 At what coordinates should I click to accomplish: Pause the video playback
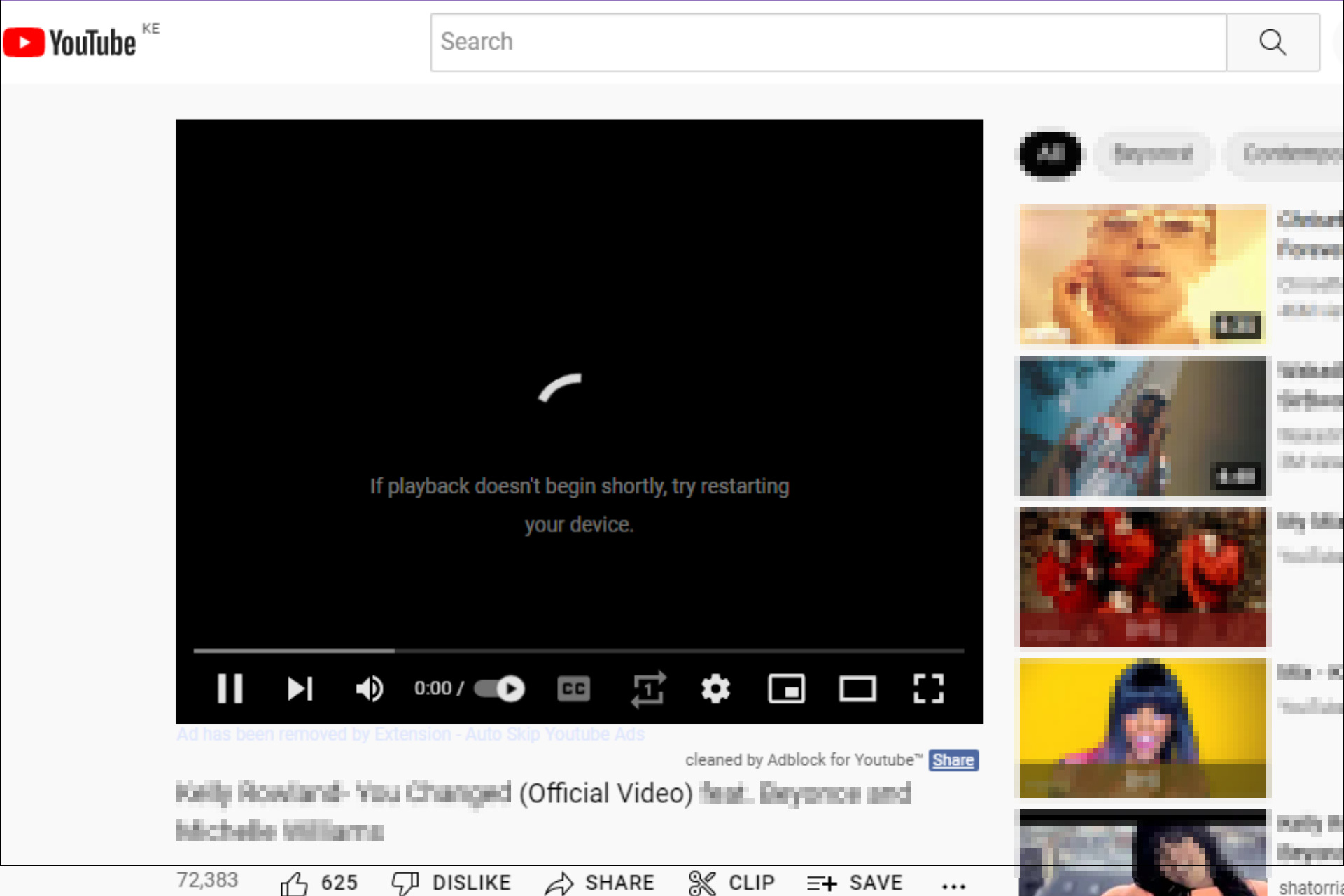click(230, 689)
